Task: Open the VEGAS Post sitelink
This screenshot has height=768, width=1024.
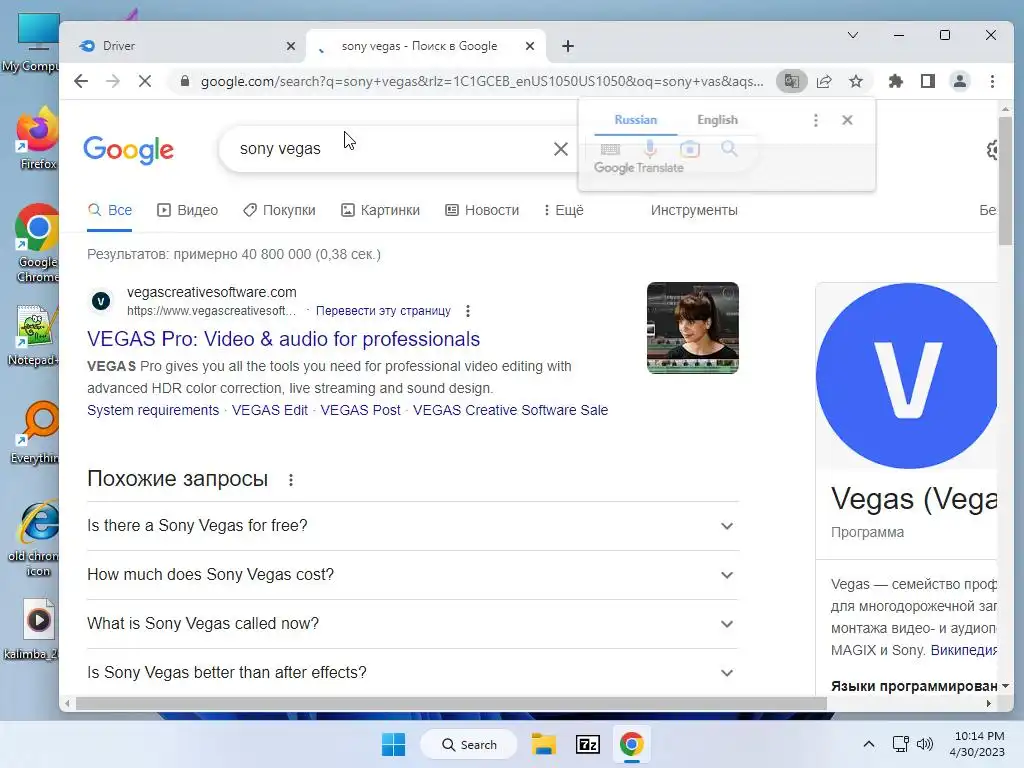Action: point(360,410)
